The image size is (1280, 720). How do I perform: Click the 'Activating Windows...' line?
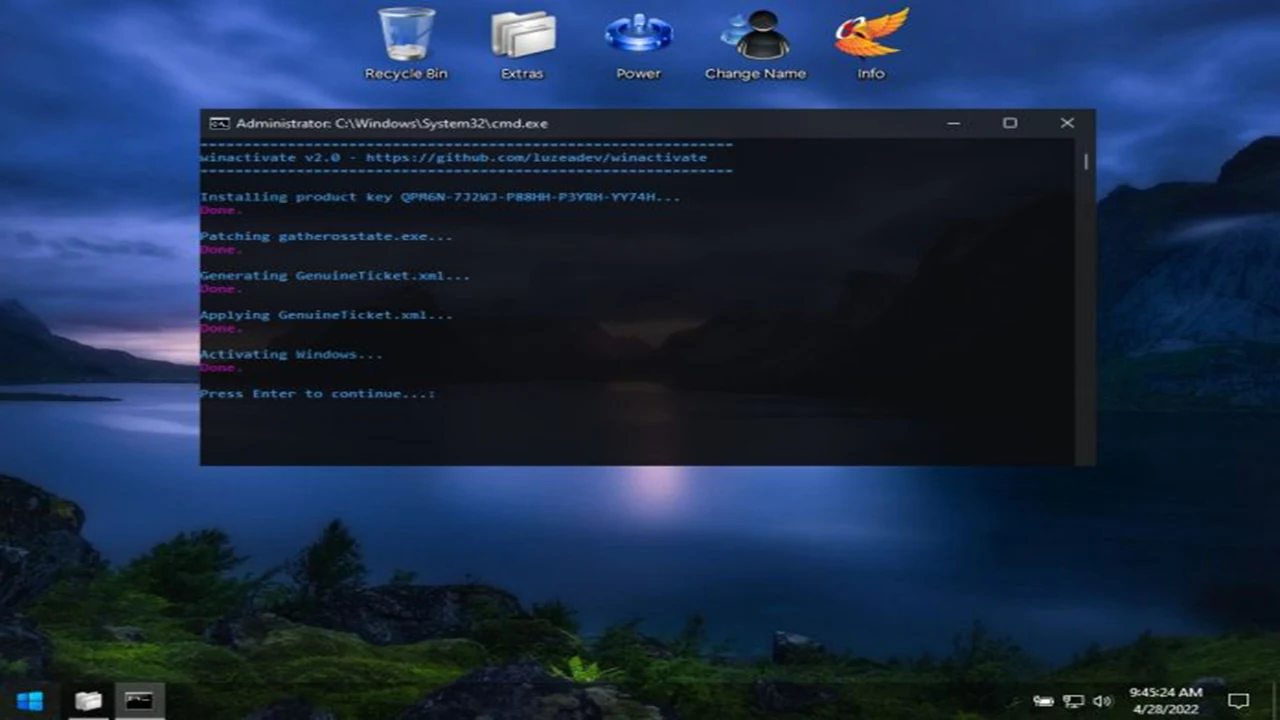coord(291,354)
